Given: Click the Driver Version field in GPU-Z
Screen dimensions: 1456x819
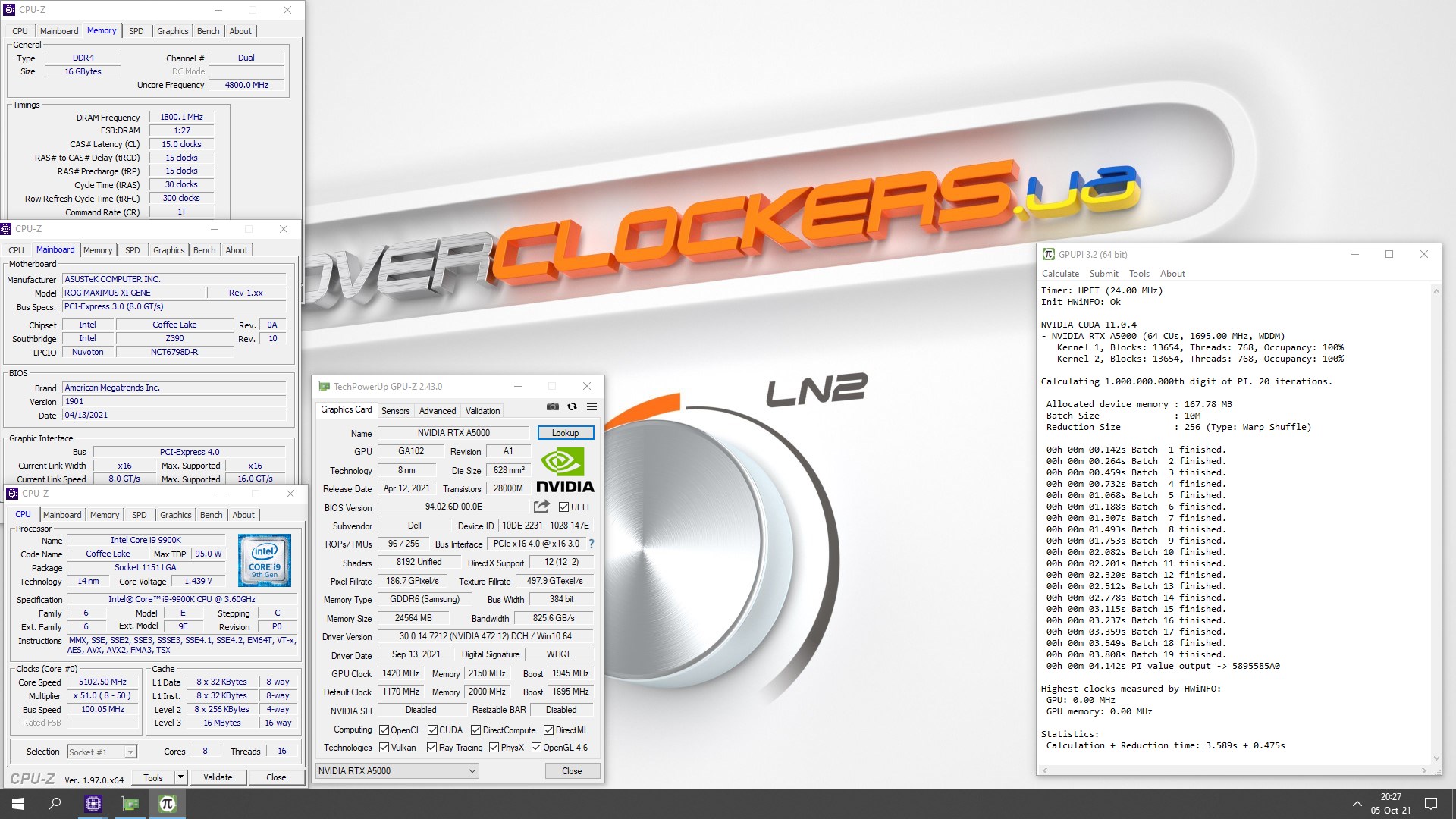Looking at the screenshot, I should coord(485,637).
